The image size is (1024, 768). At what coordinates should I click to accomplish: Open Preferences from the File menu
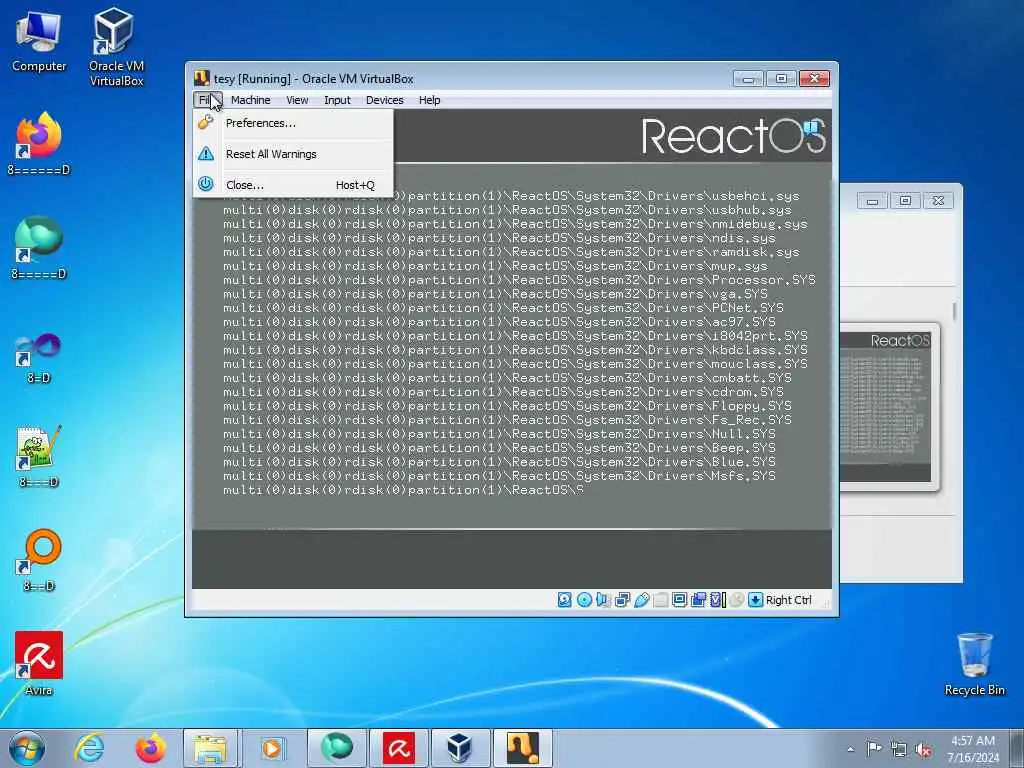point(294,123)
